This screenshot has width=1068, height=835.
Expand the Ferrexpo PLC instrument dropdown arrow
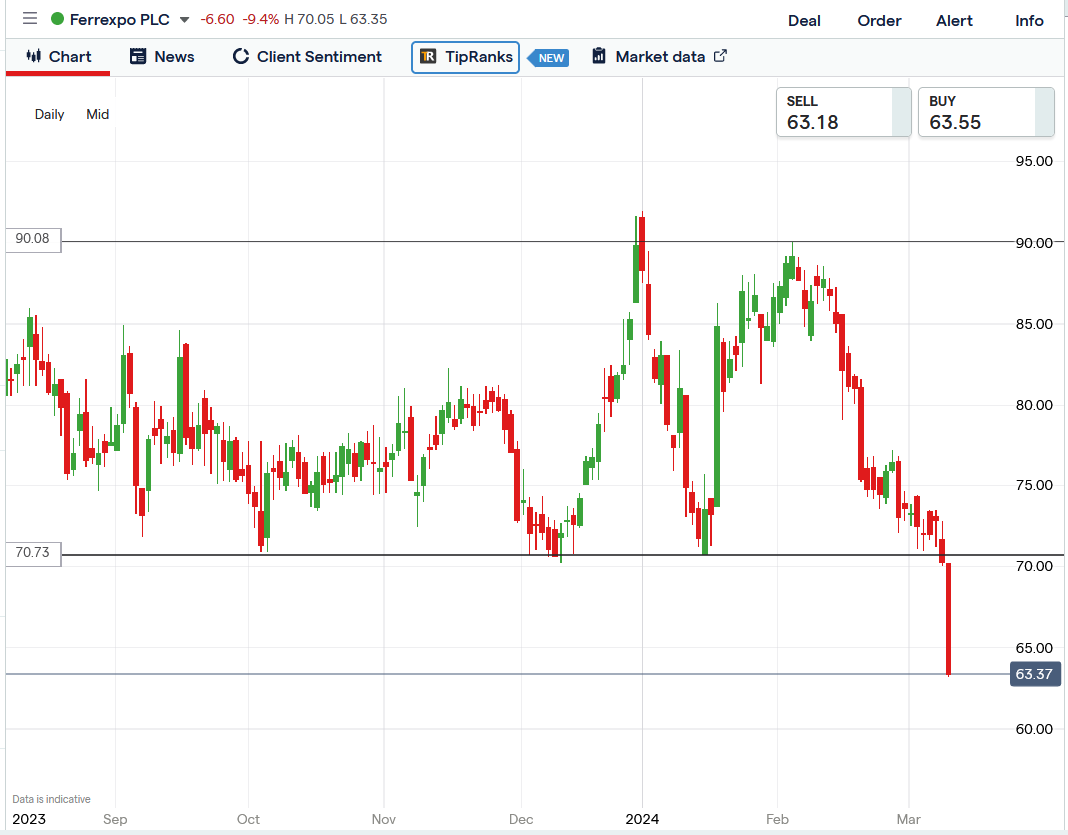point(184,20)
